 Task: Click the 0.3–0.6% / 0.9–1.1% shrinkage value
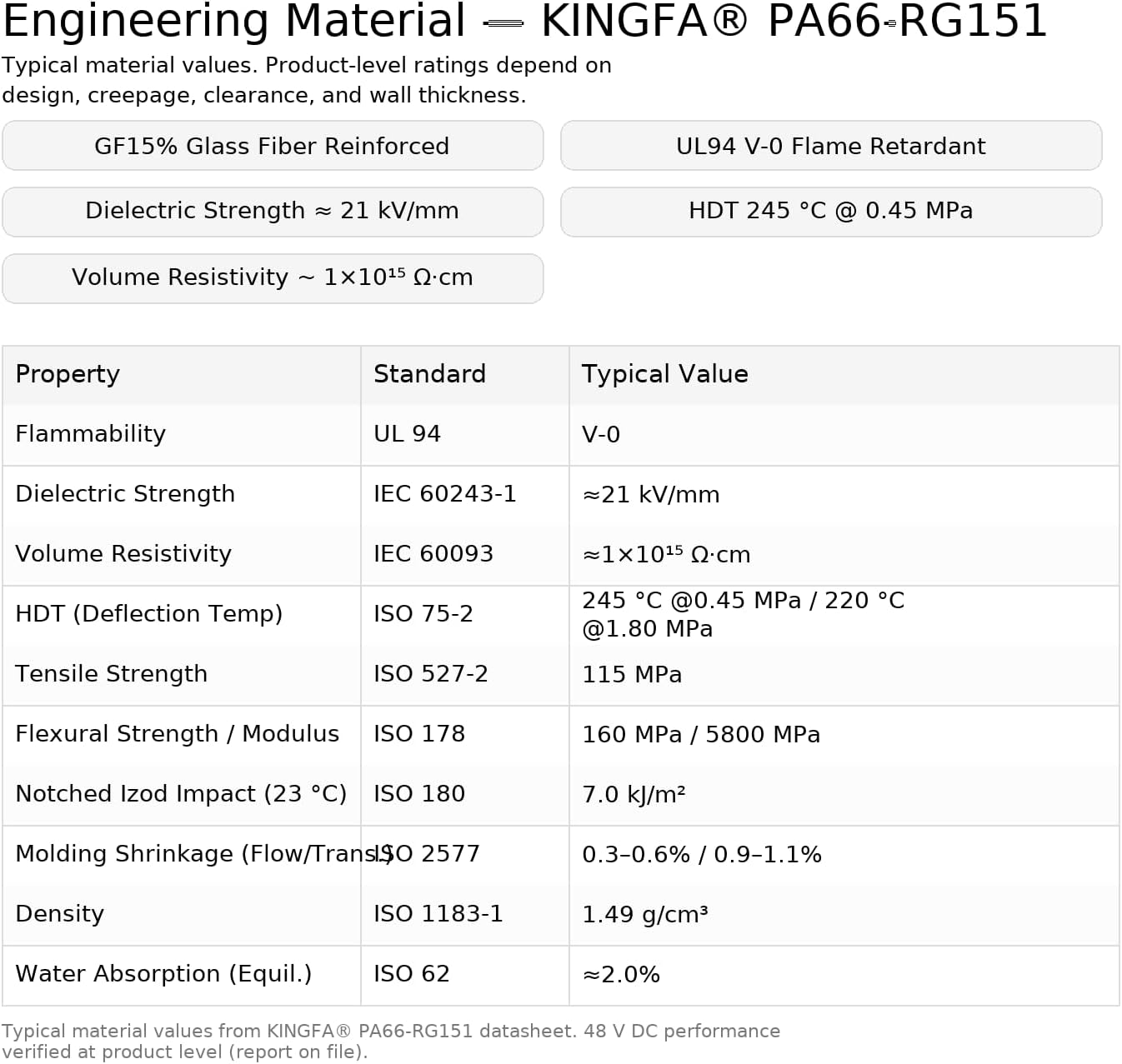tap(701, 854)
